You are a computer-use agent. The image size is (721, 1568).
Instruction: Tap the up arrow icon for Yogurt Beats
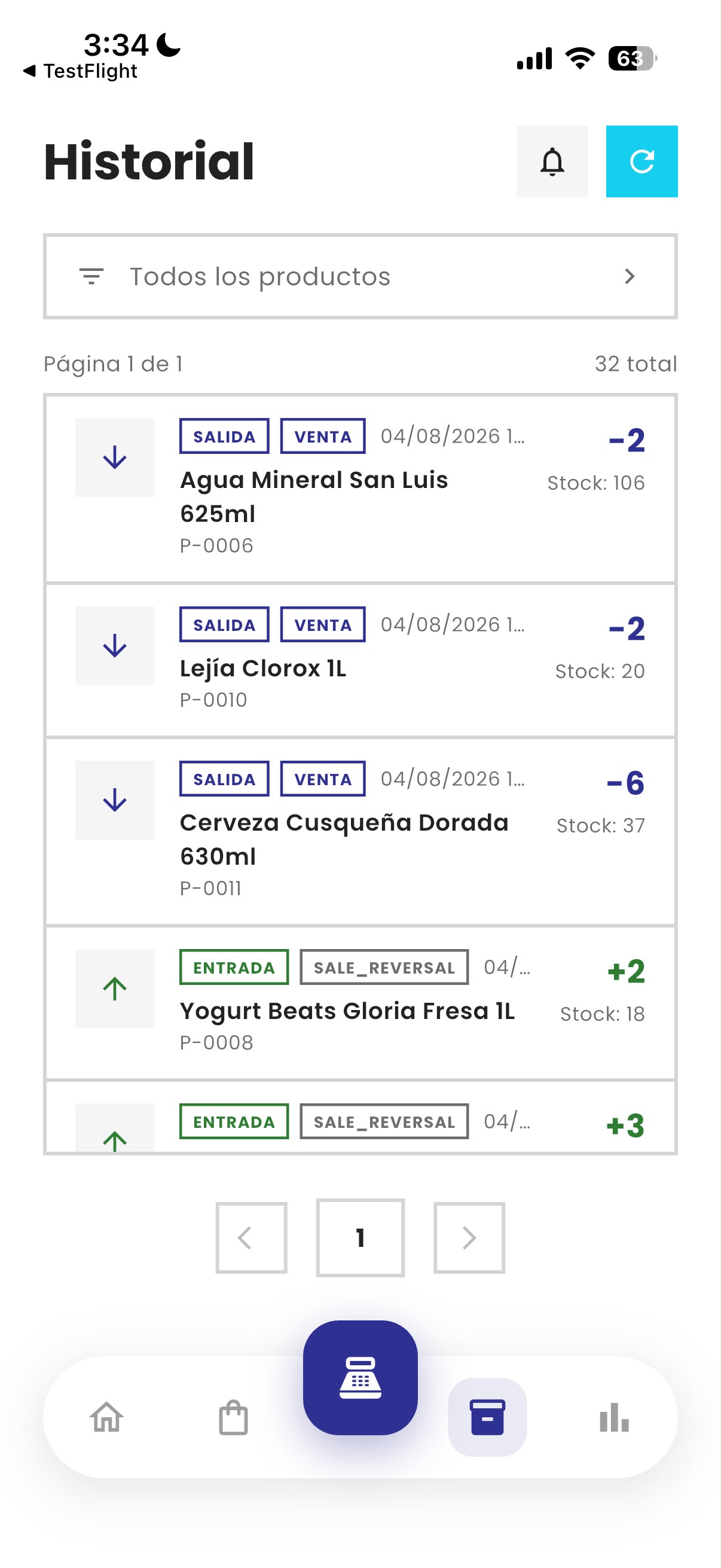[x=114, y=988]
